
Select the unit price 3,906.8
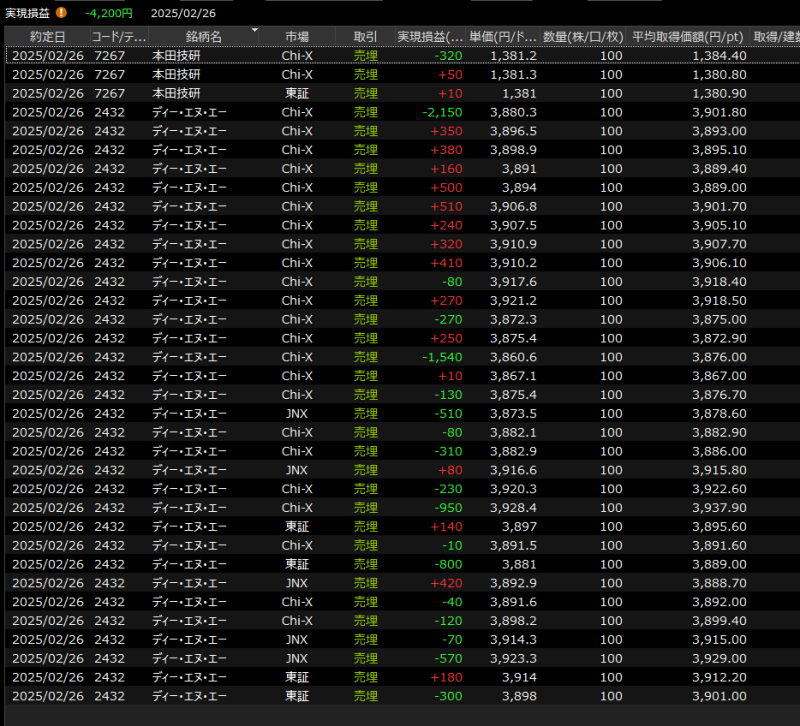pos(513,207)
